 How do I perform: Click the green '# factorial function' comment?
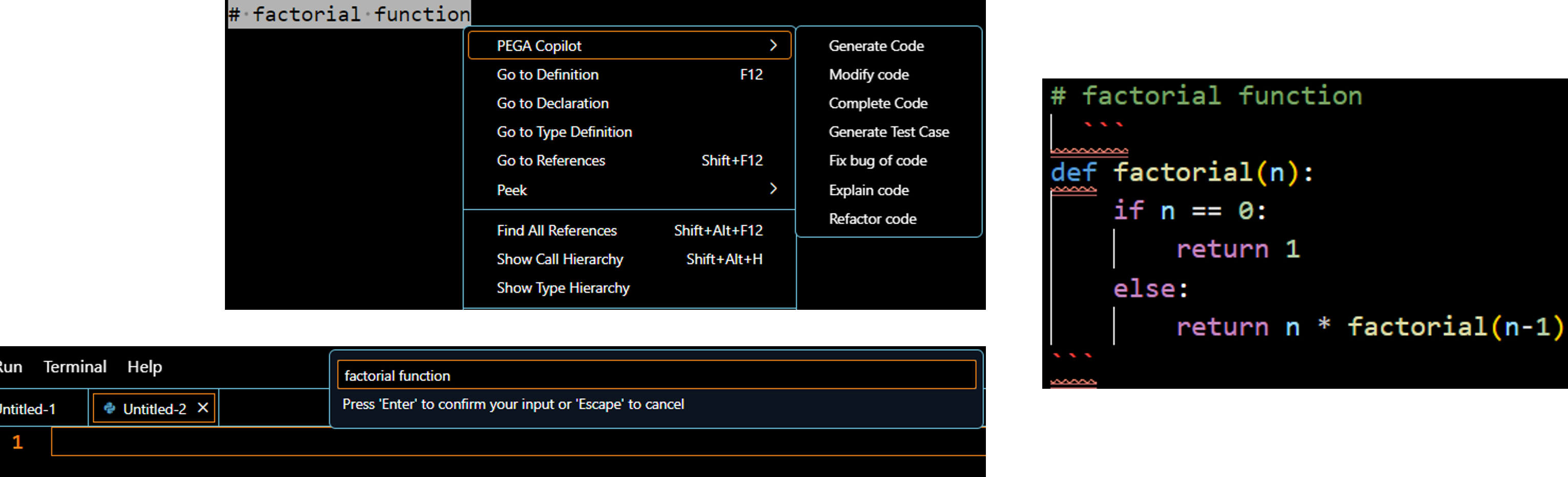[x=1206, y=95]
